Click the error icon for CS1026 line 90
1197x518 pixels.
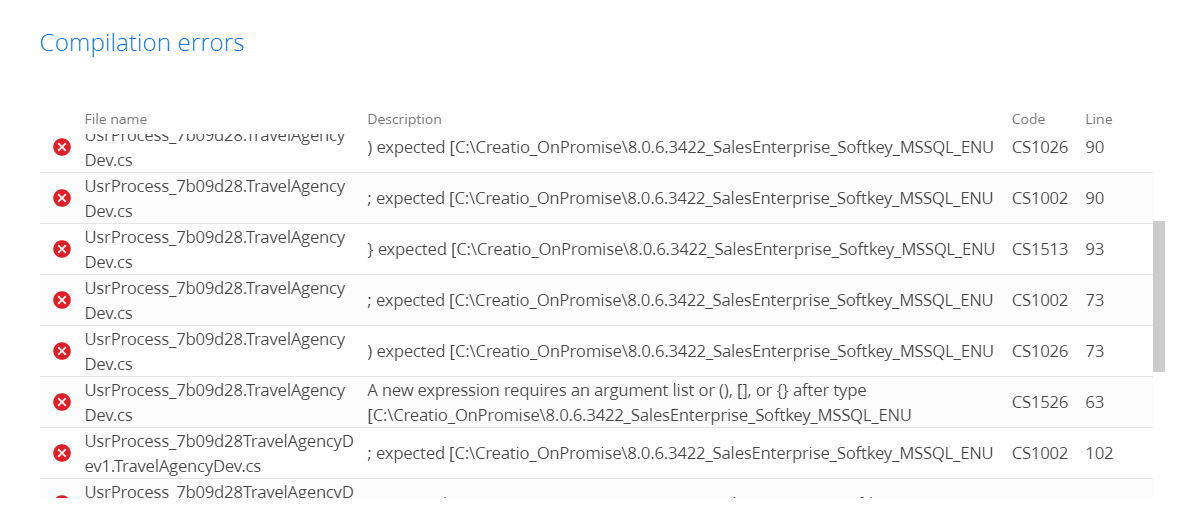click(61, 148)
